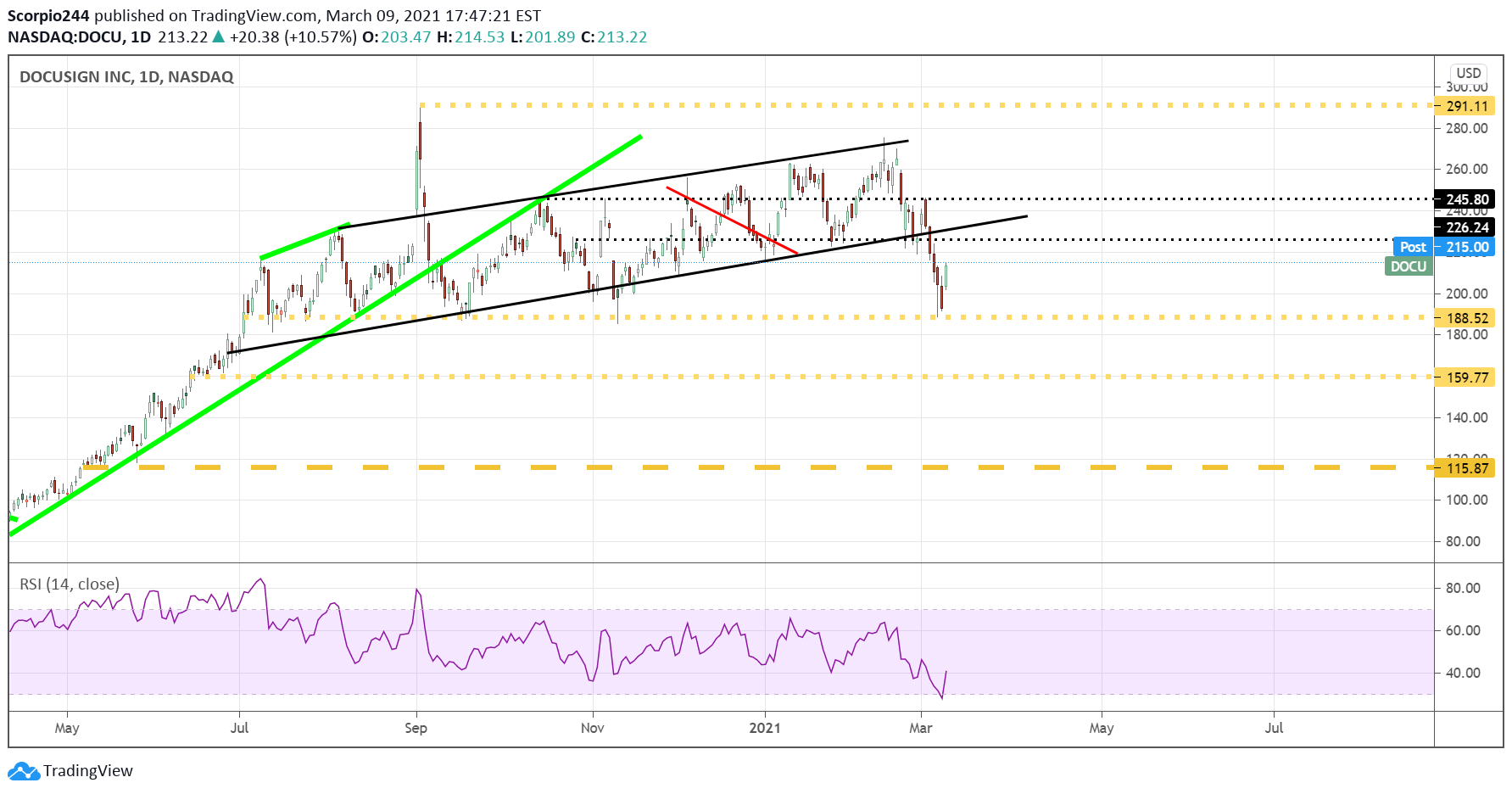This screenshot has width=1512, height=794.
Task: Click the 200.00 price axis value
Action: 1466,294
